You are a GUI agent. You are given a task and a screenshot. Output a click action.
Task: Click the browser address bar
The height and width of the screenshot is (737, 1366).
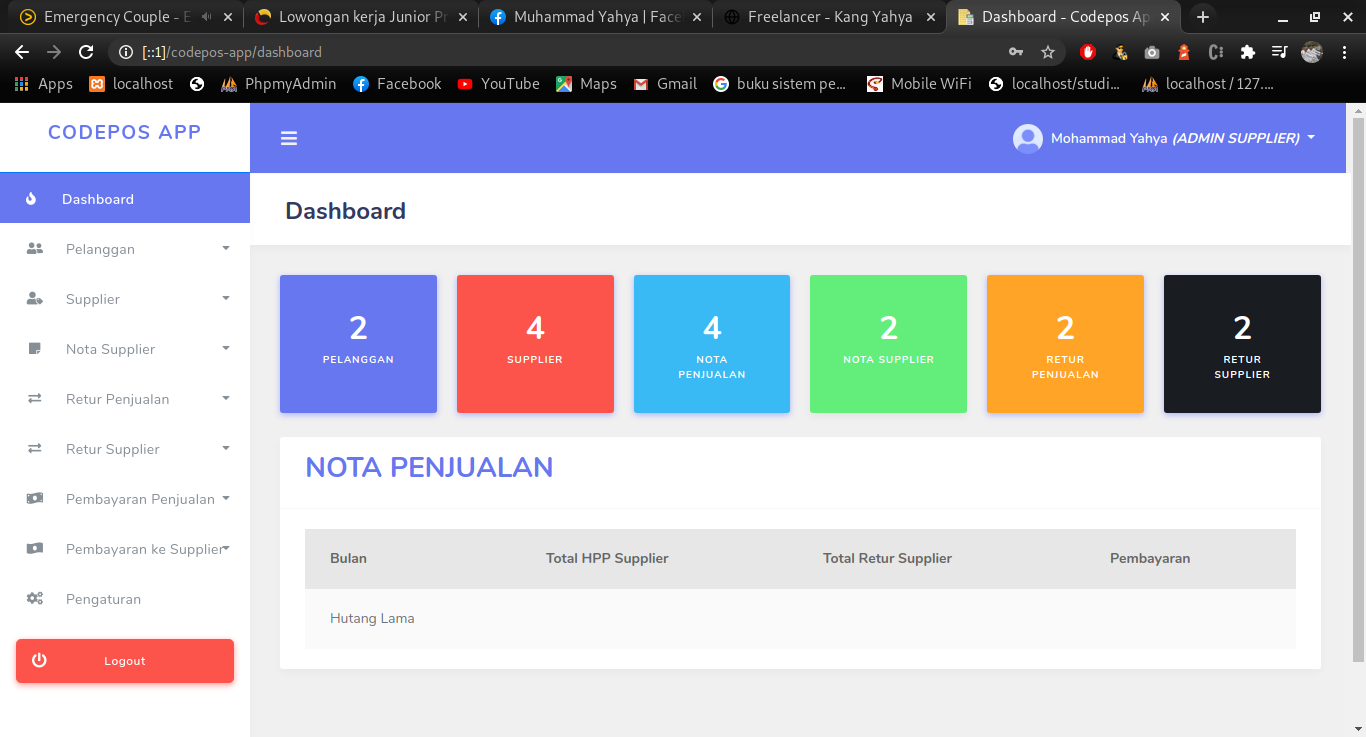click(560, 52)
